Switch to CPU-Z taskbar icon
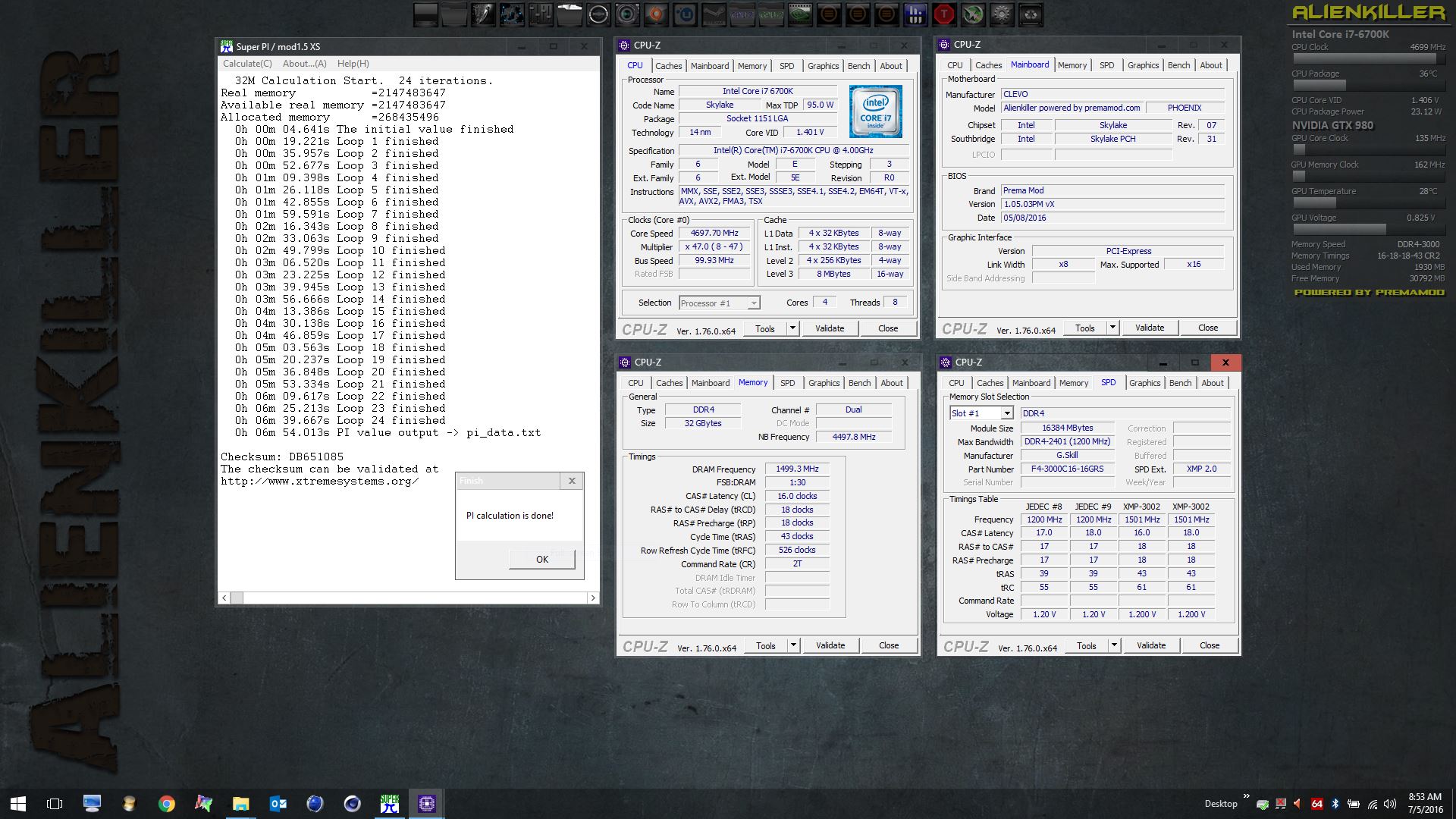The image size is (1456, 819). (x=426, y=804)
